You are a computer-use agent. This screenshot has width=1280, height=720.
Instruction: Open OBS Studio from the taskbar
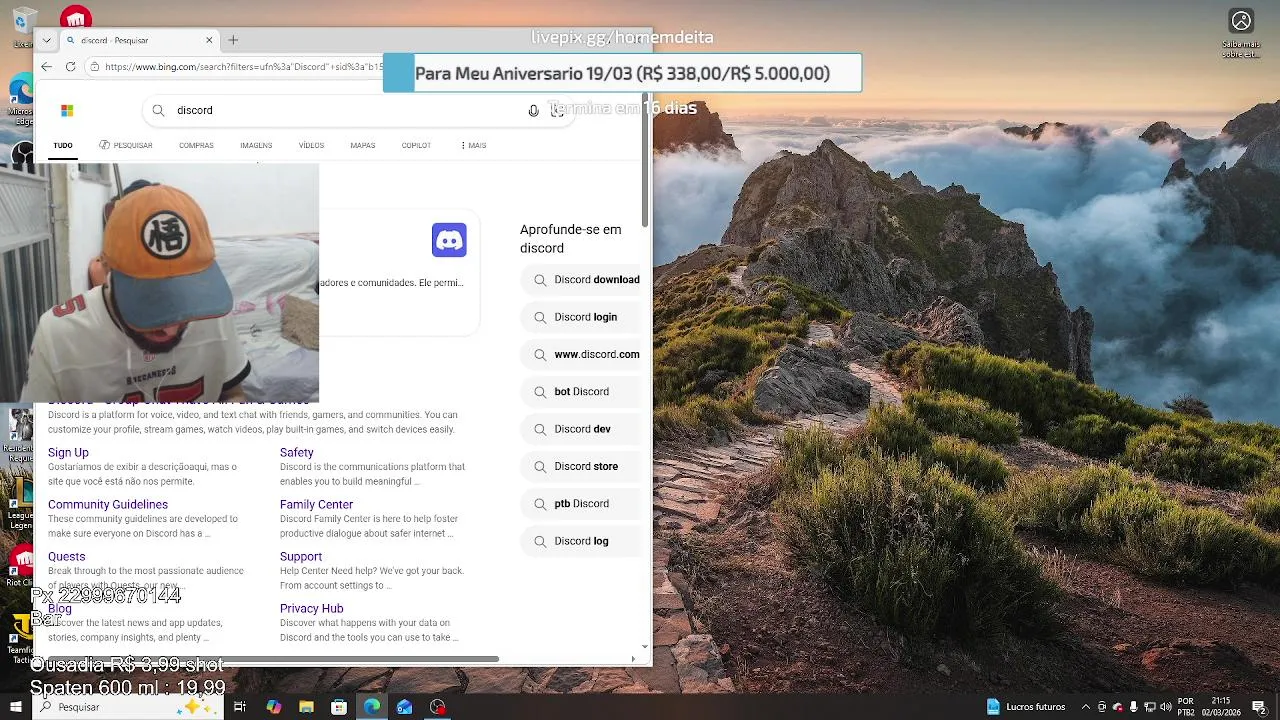(438, 707)
